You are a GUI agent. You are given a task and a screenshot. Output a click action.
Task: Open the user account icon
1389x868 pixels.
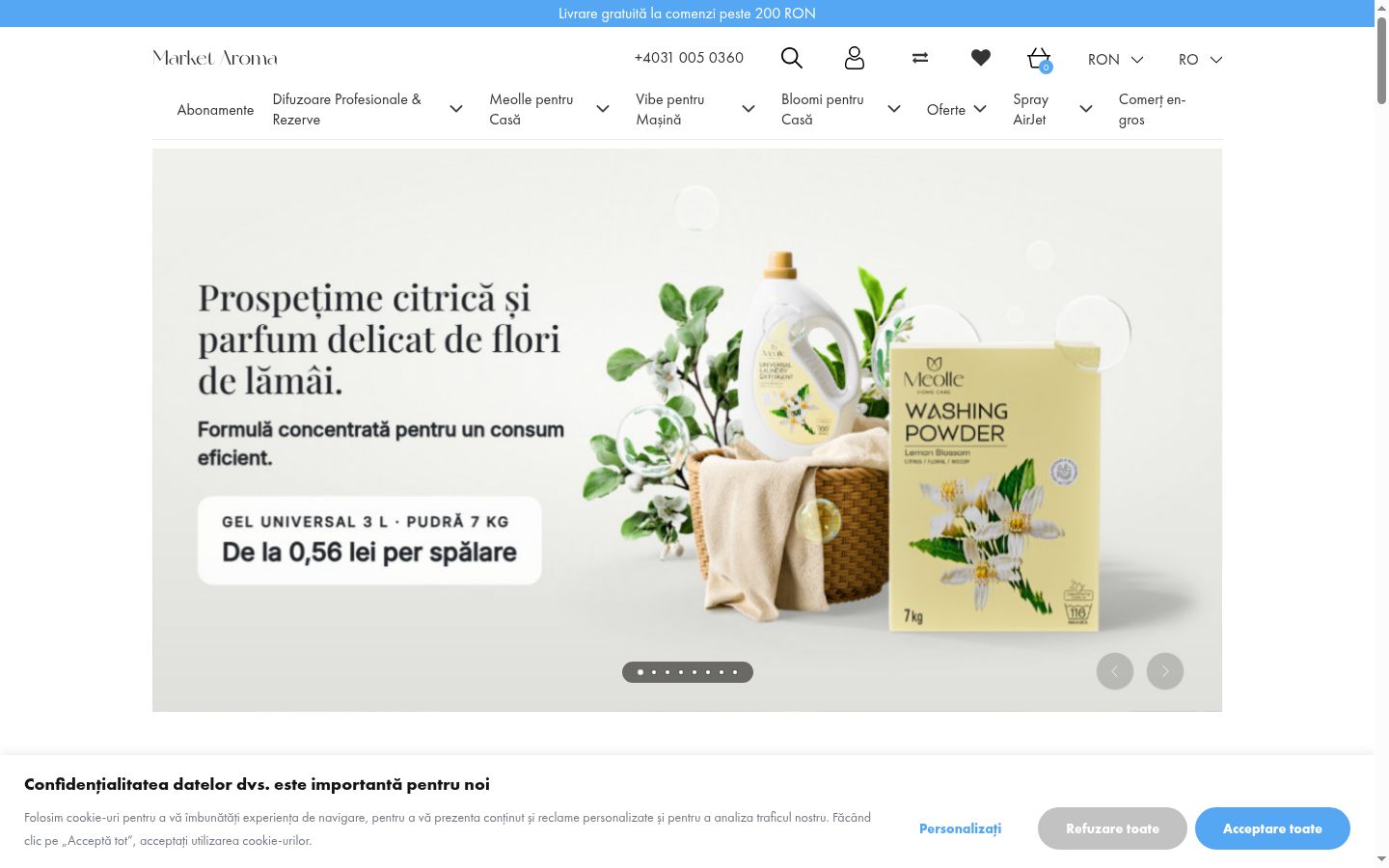[855, 58]
